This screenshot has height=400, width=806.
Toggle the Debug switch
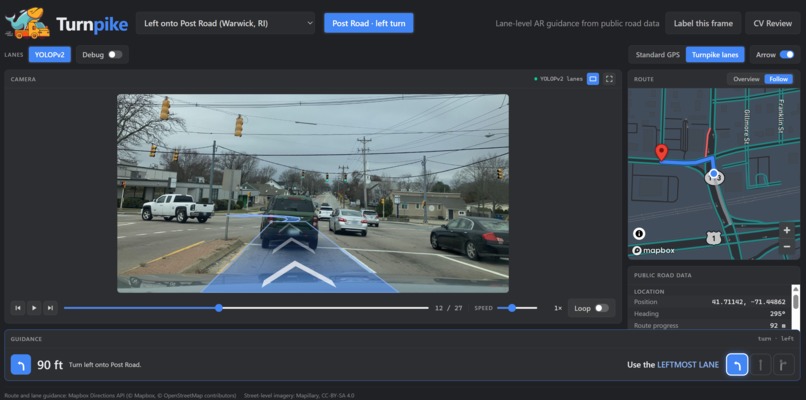point(115,54)
